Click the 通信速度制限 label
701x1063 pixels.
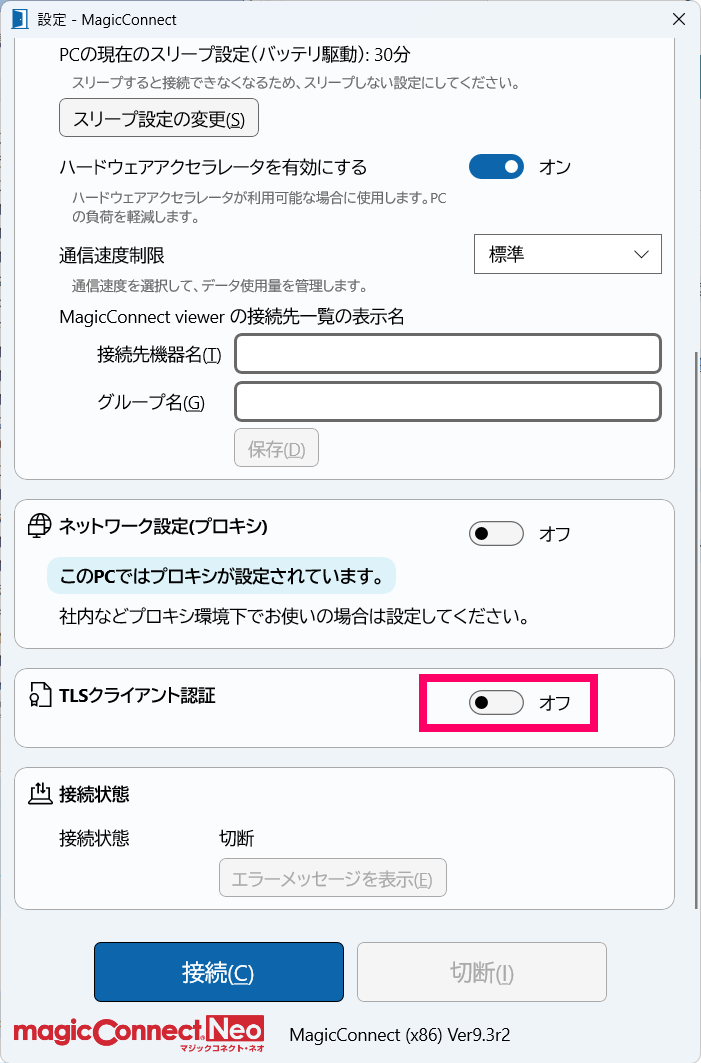tap(112, 256)
